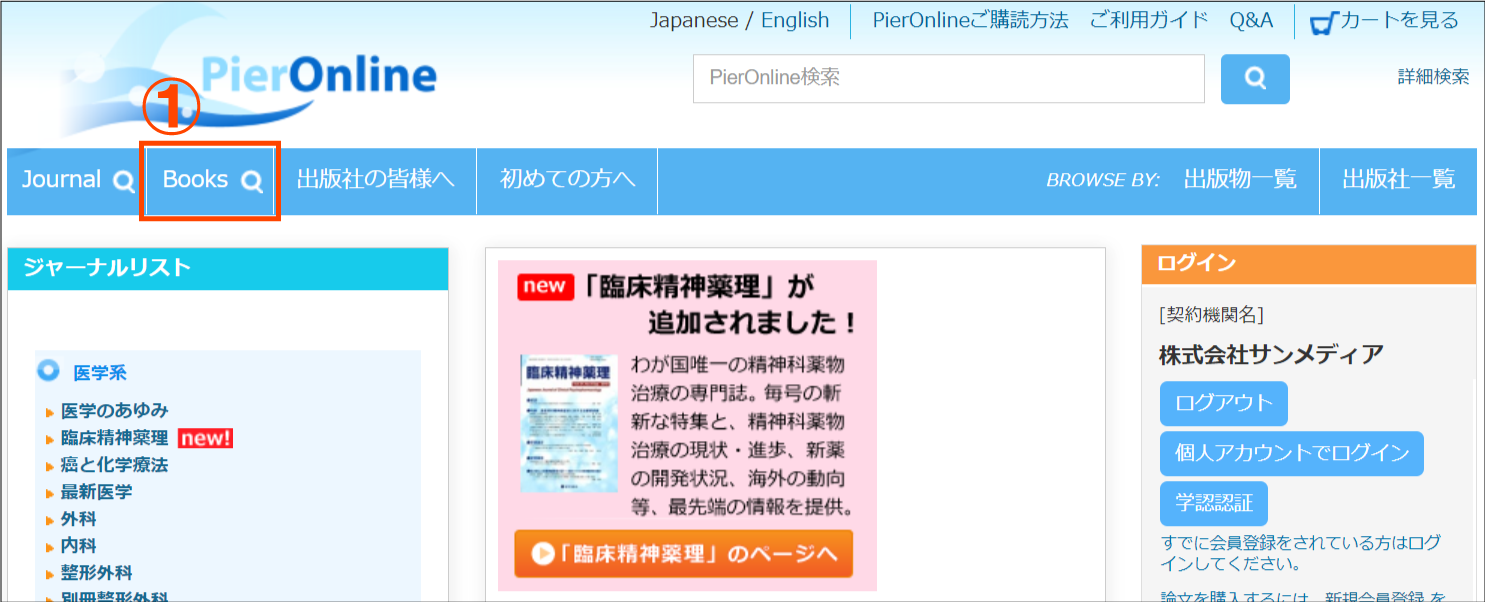
Task: Click the blue search magnifier button
Action: [x=1255, y=79]
